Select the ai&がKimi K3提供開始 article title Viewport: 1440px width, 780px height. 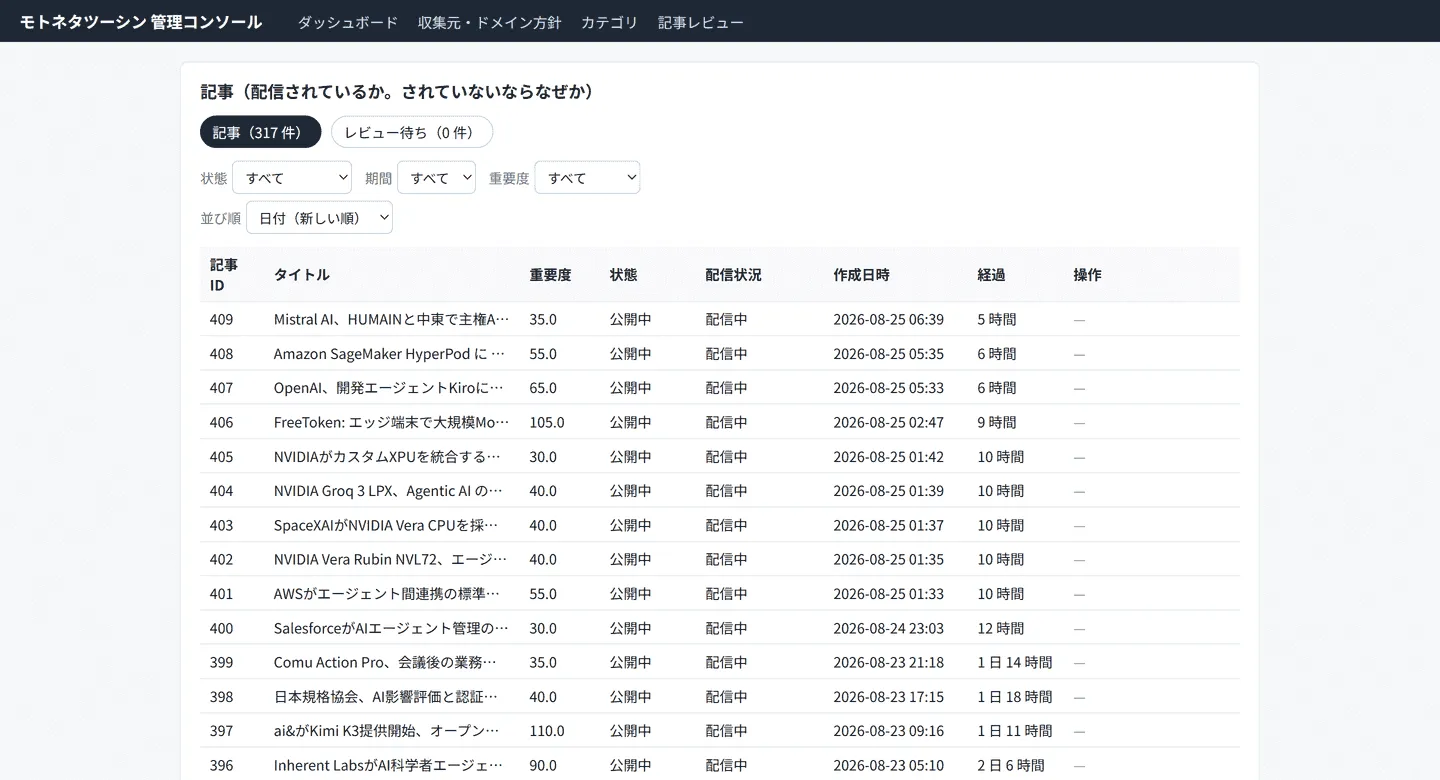[386, 731]
